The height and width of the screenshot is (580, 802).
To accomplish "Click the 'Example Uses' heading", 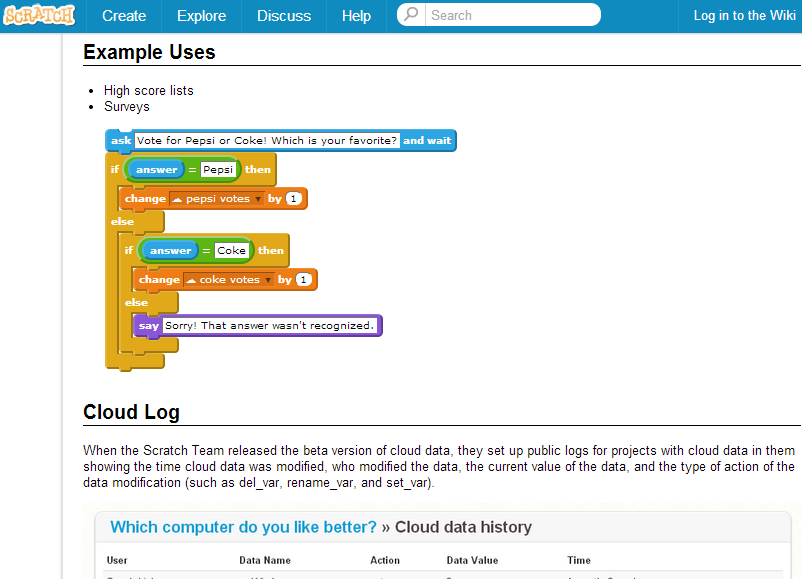I will coord(149,52).
